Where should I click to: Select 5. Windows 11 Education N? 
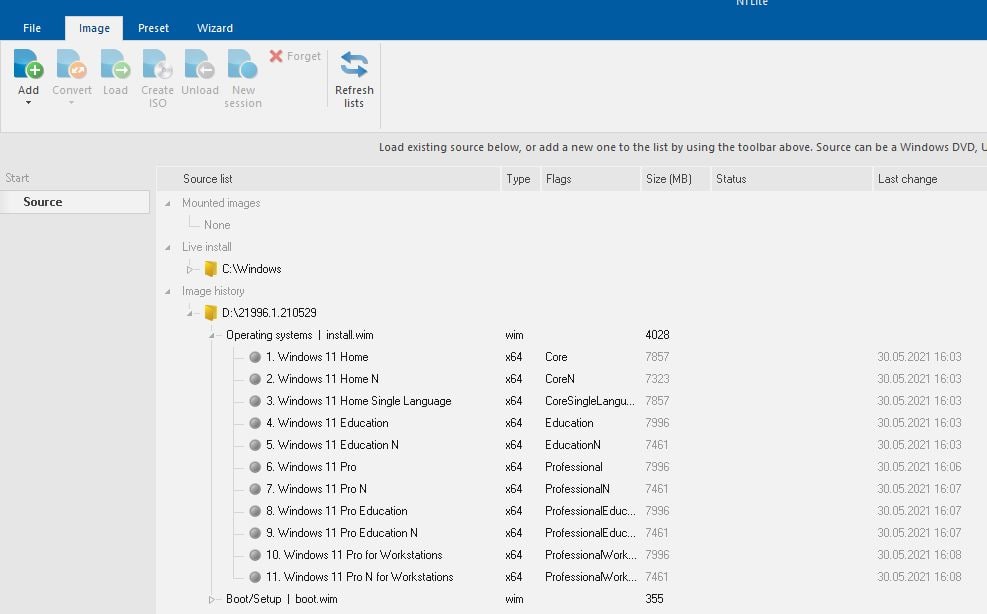[x=332, y=445]
